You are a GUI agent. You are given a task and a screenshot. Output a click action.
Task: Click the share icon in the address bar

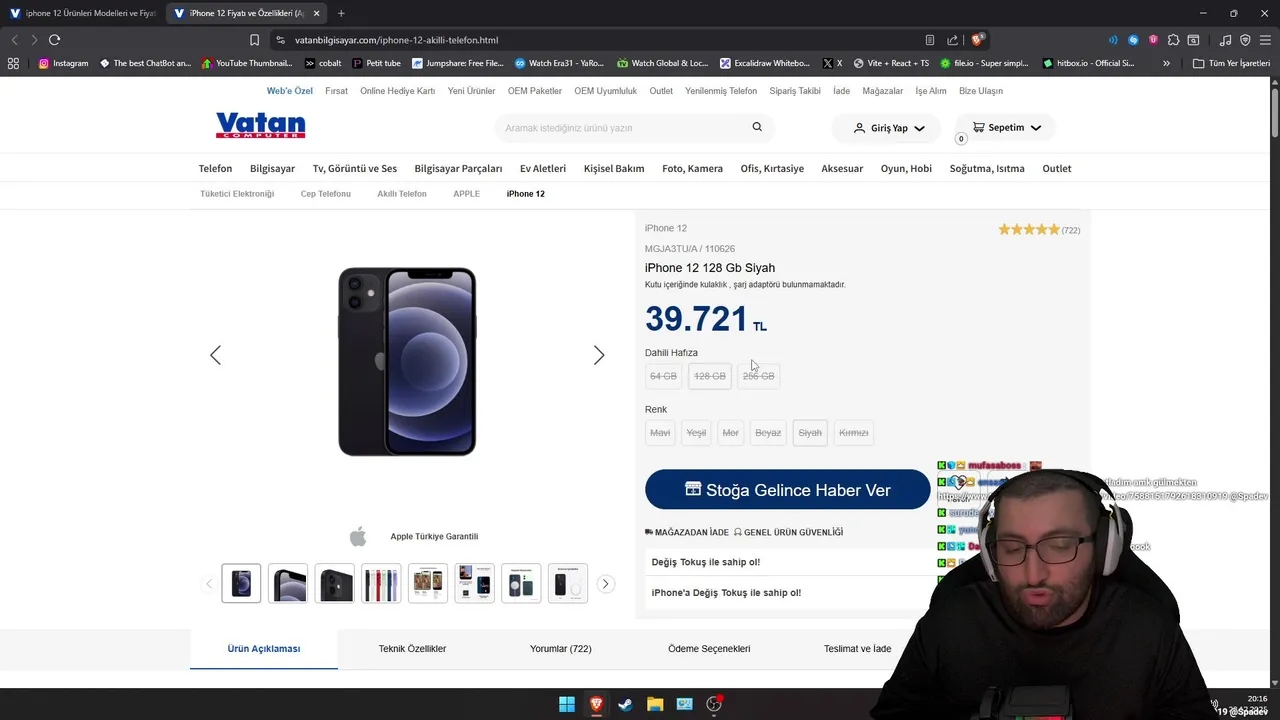click(x=952, y=40)
